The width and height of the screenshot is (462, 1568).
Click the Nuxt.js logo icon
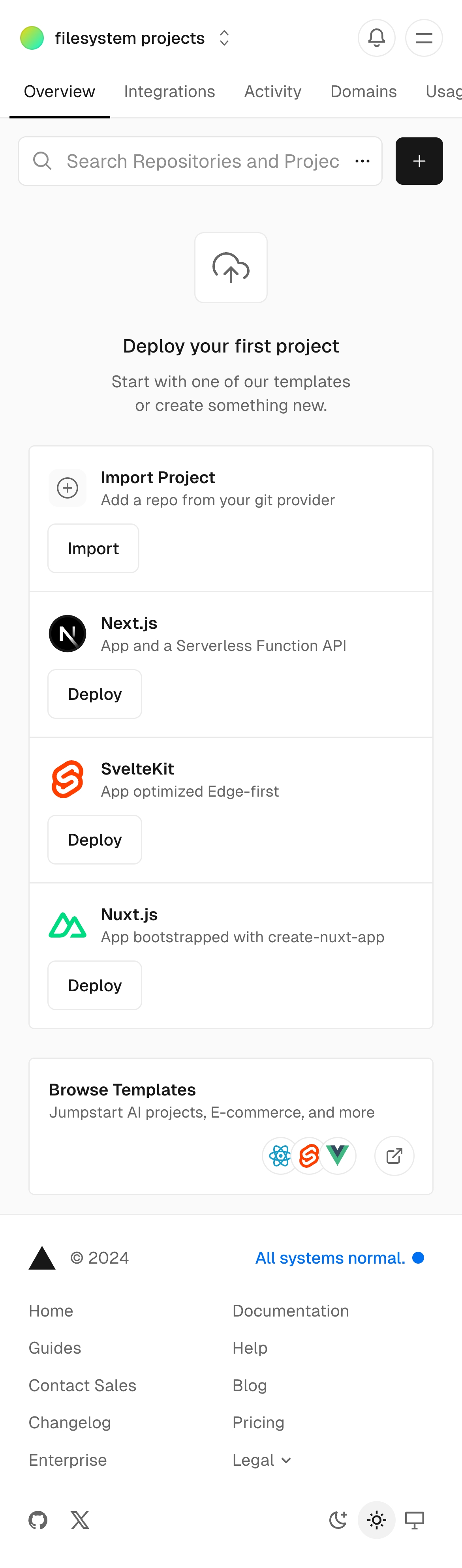[x=67, y=925]
